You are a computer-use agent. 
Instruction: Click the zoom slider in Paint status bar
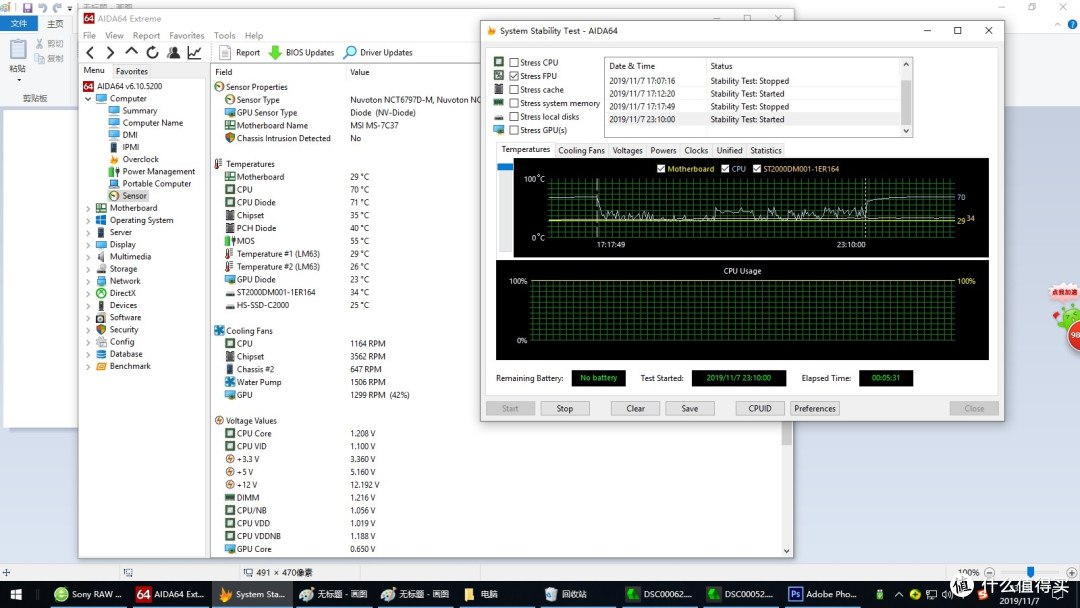pos(1030,572)
